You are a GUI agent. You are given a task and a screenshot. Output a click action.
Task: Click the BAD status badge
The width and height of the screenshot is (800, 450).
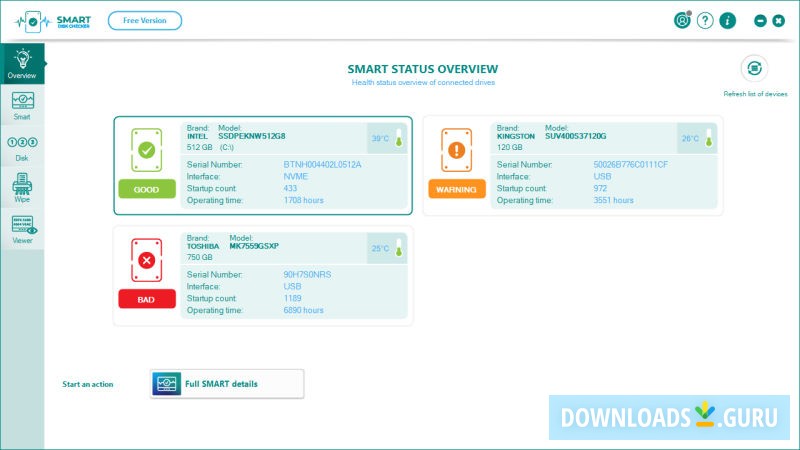[x=147, y=299]
